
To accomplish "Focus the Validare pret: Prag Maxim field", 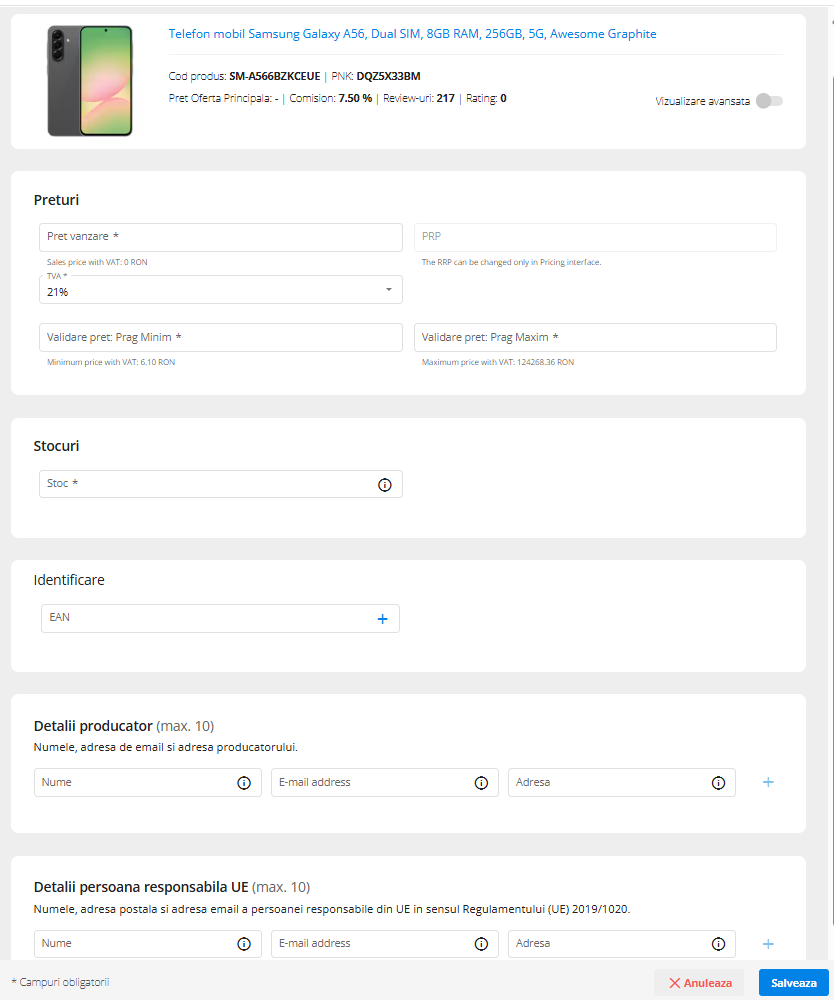I will 595,338.
